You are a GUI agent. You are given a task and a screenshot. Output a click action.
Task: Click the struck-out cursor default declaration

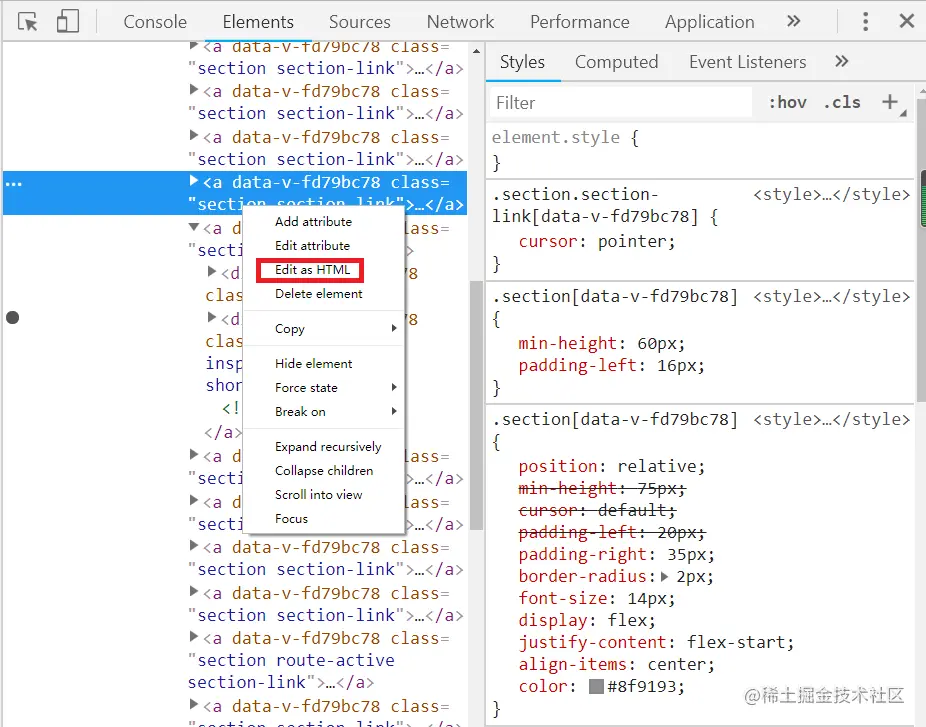[597, 510]
